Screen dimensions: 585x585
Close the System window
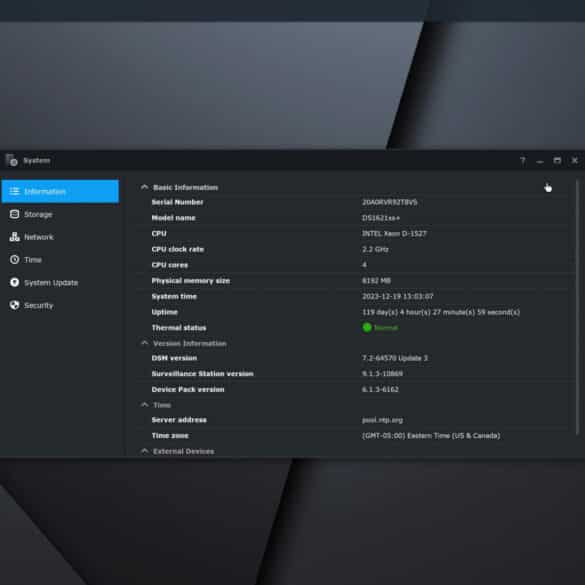[575, 160]
